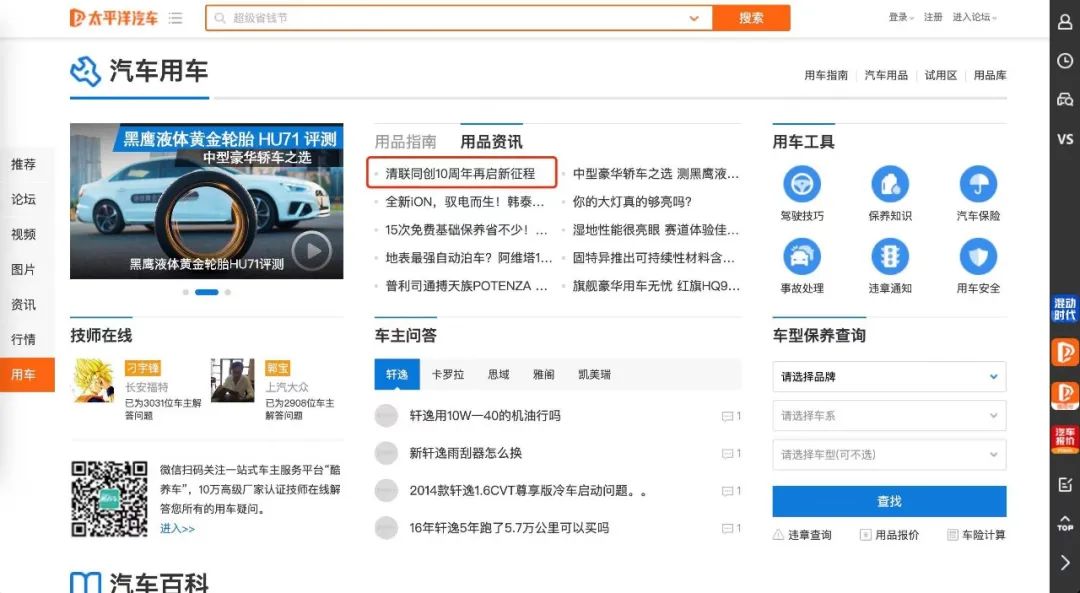Screen dimensions: 1080x593
Task: Open the 事故处理 icon
Action: 802,256
